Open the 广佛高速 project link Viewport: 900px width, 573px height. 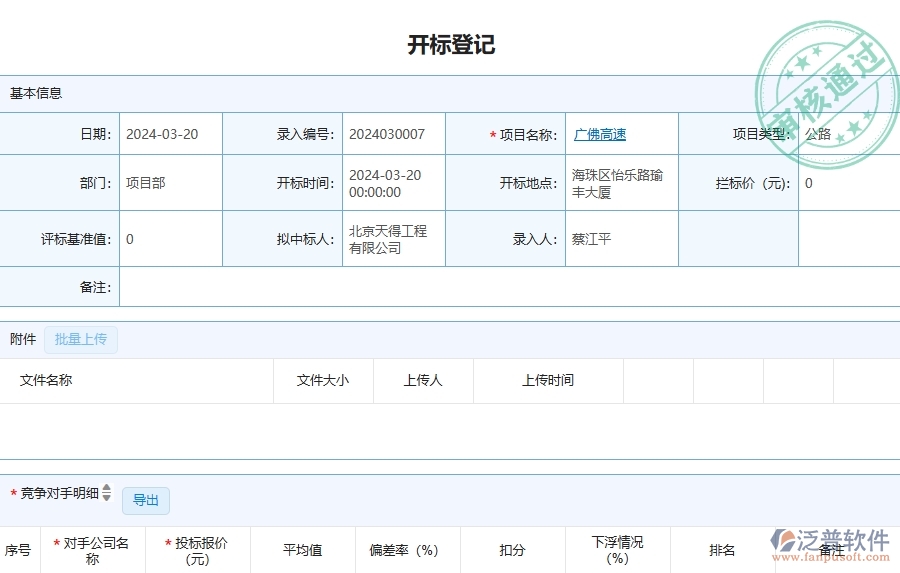tap(600, 134)
